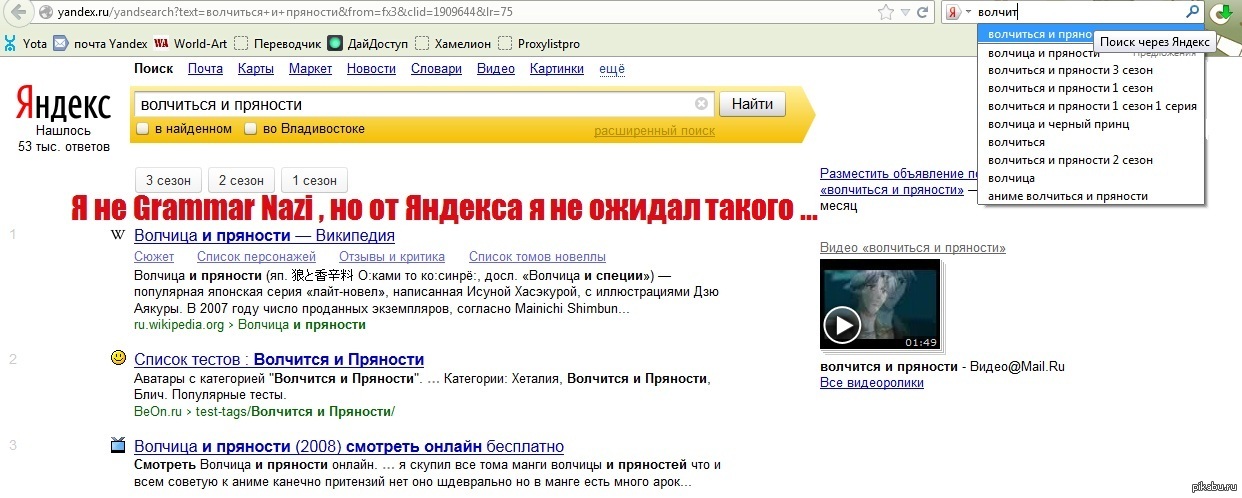The width and height of the screenshot is (1242, 498).
Task: Open the URL history dropdown arrow
Action: pyautogui.click(x=905, y=13)
